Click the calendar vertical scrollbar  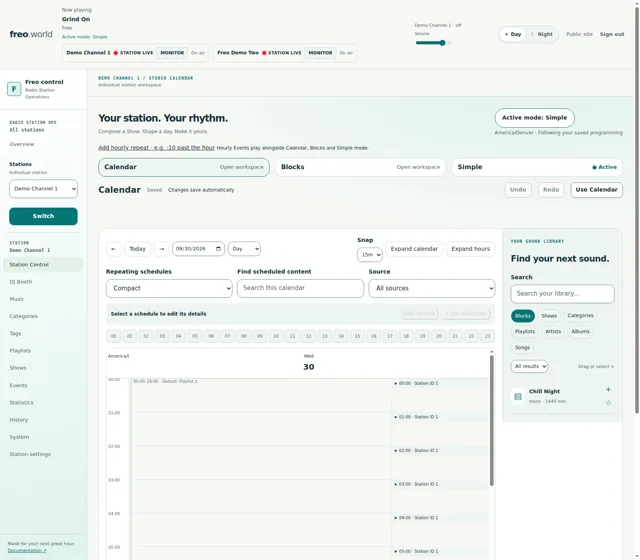pyautogui.click(x=491, y=420)
